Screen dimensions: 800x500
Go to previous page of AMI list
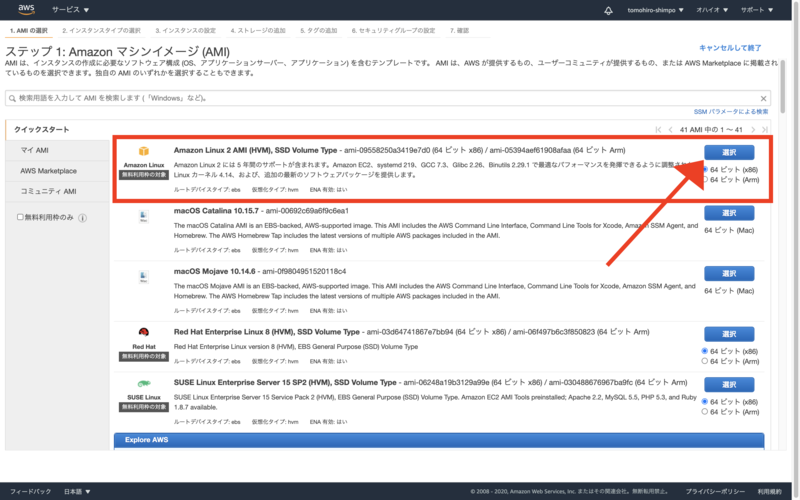coord(670,130)
